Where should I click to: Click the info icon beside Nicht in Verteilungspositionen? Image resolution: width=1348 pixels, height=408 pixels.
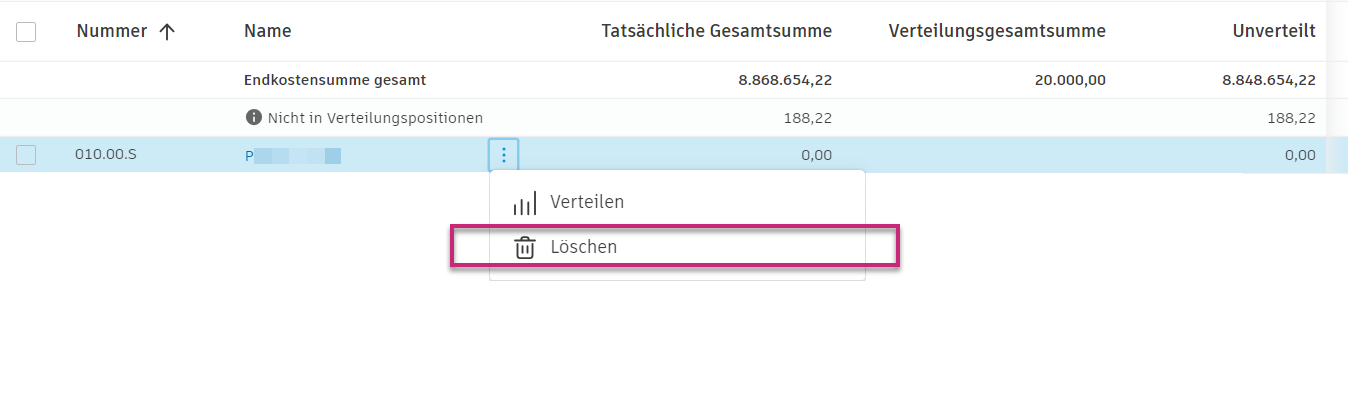(254, 118)
